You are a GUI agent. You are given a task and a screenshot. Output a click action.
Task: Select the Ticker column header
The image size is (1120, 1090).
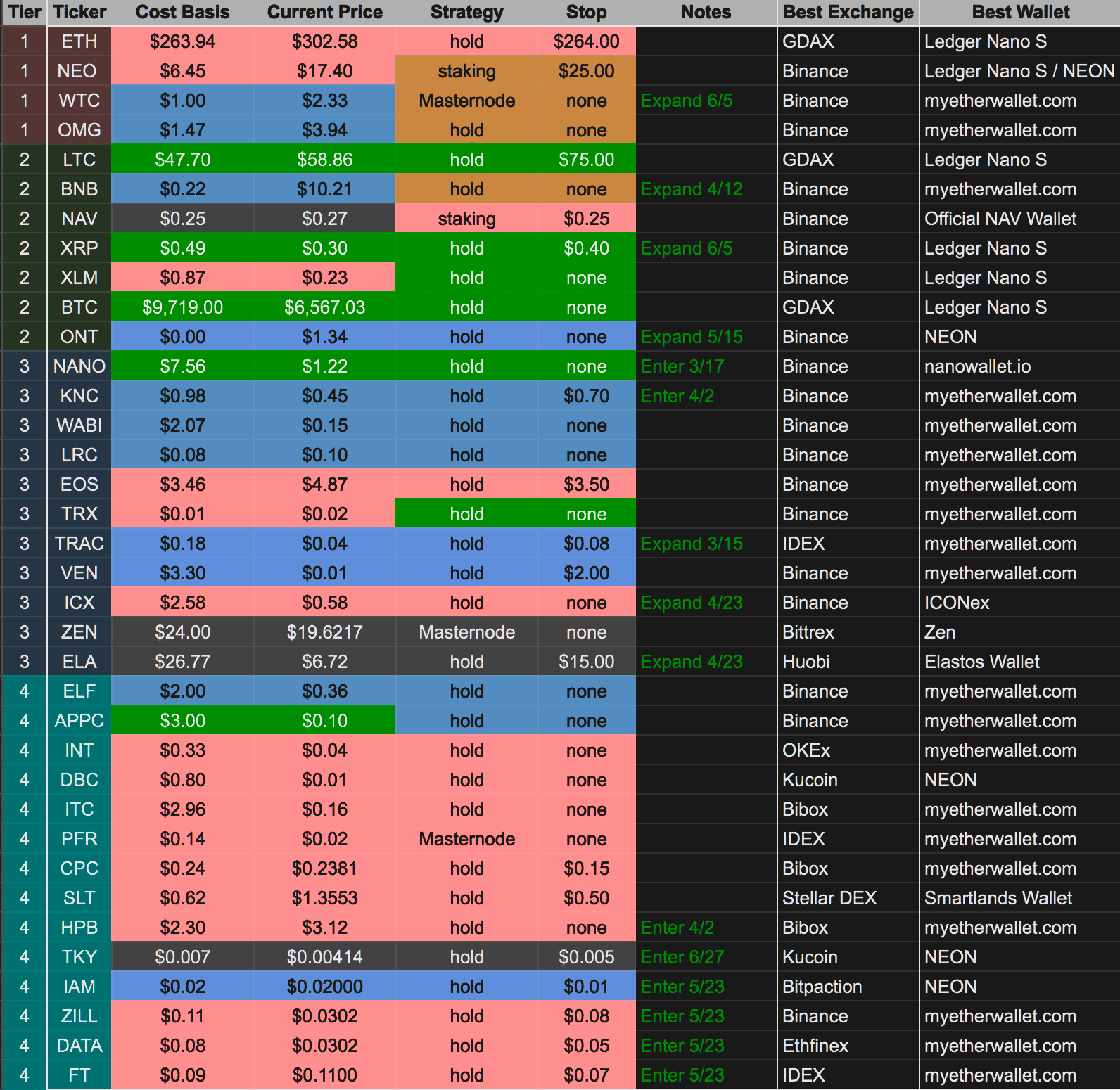pos(79,12)
